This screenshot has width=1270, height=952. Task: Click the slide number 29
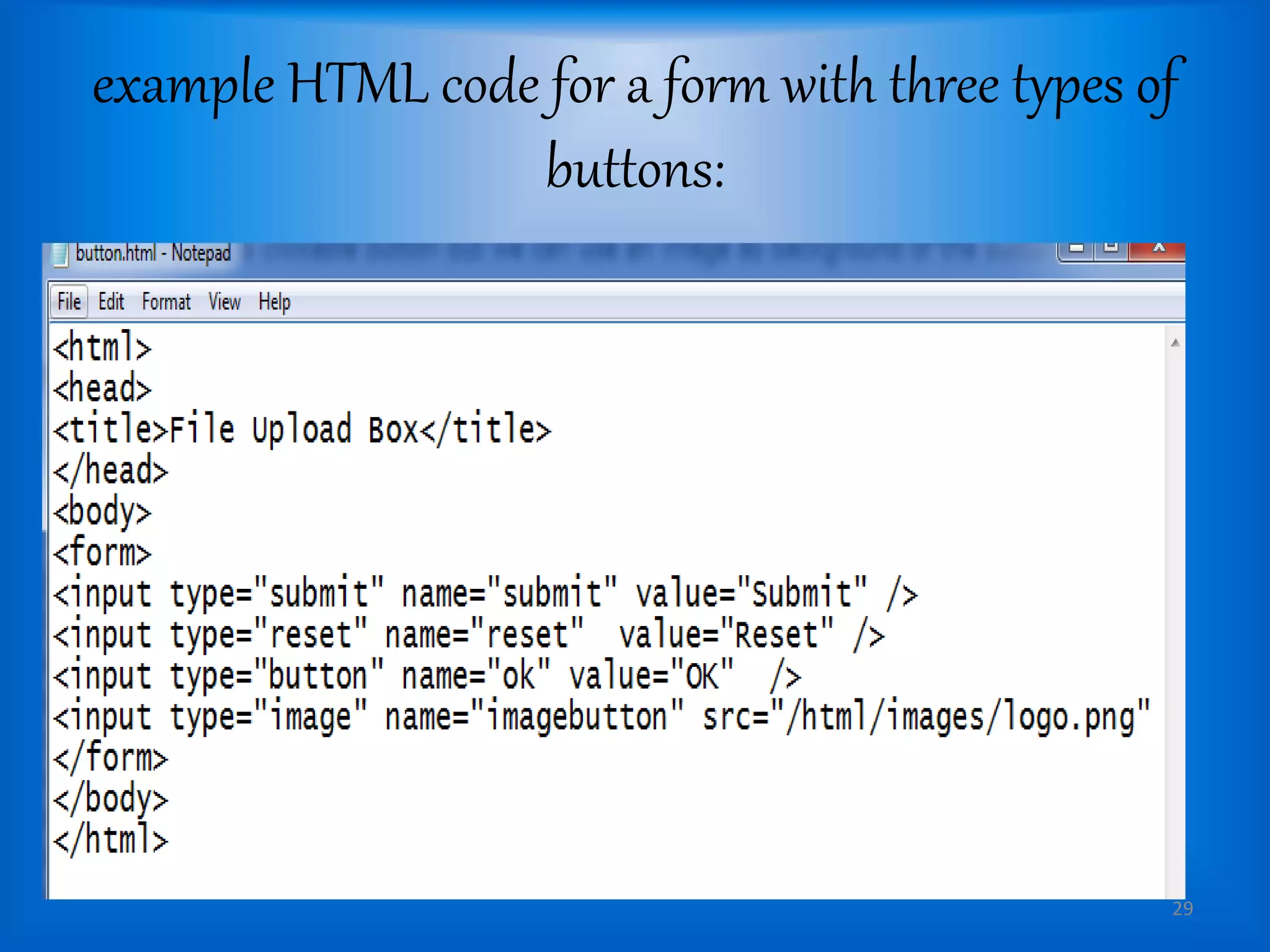tap(1183, 909)
